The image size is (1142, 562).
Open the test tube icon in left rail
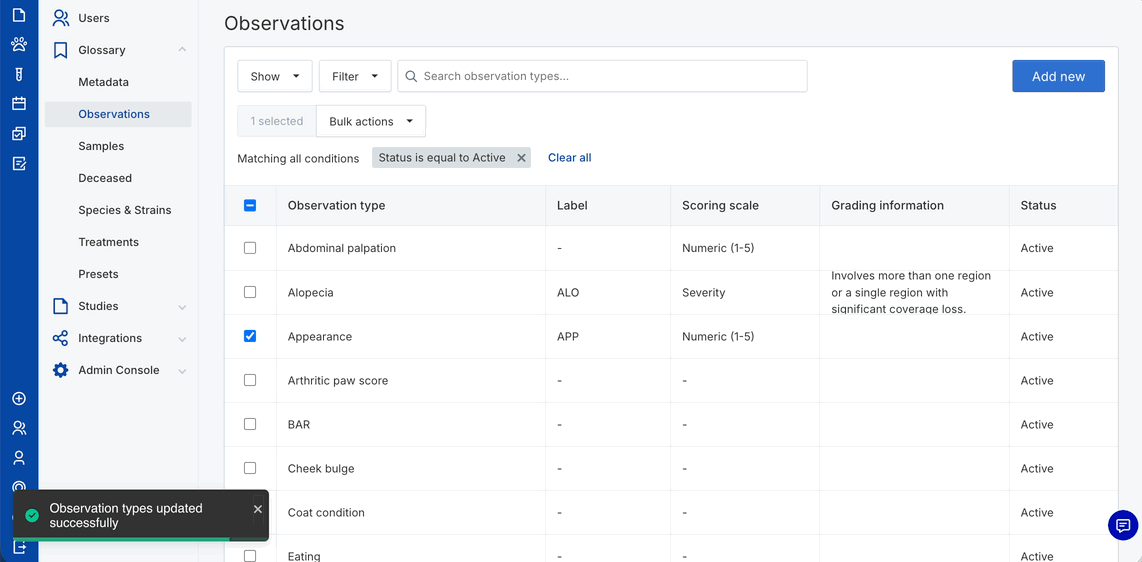click(19, 74)
